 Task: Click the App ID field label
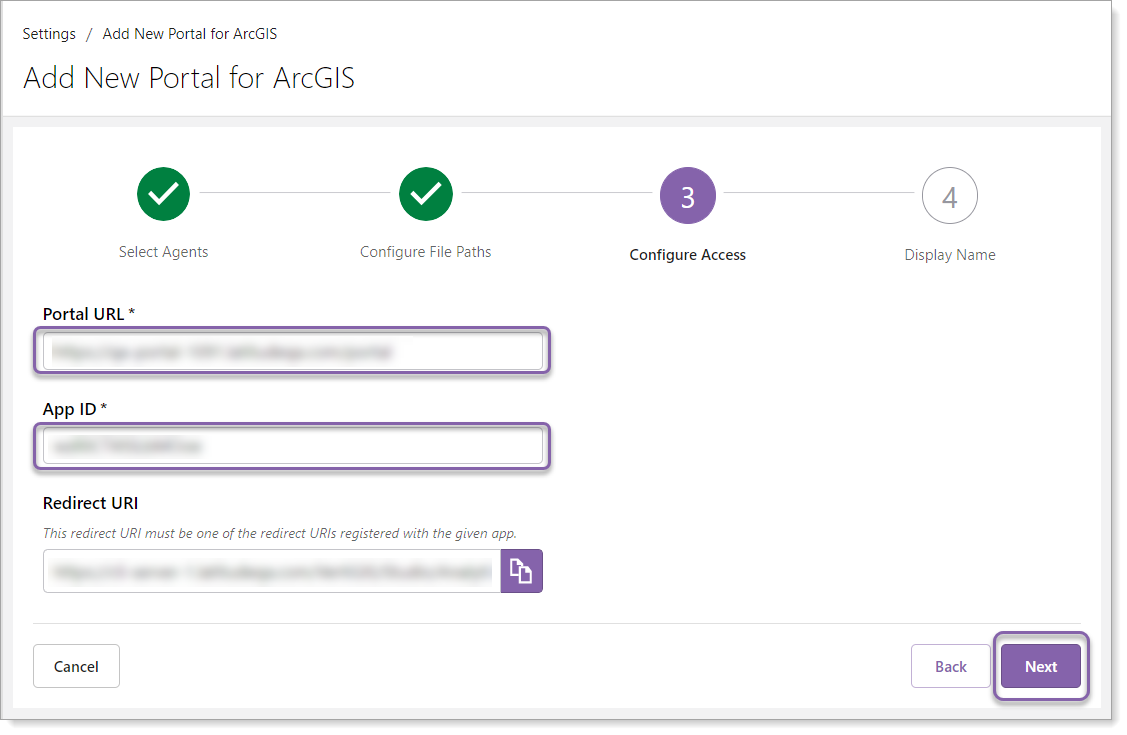click(74, 409)
